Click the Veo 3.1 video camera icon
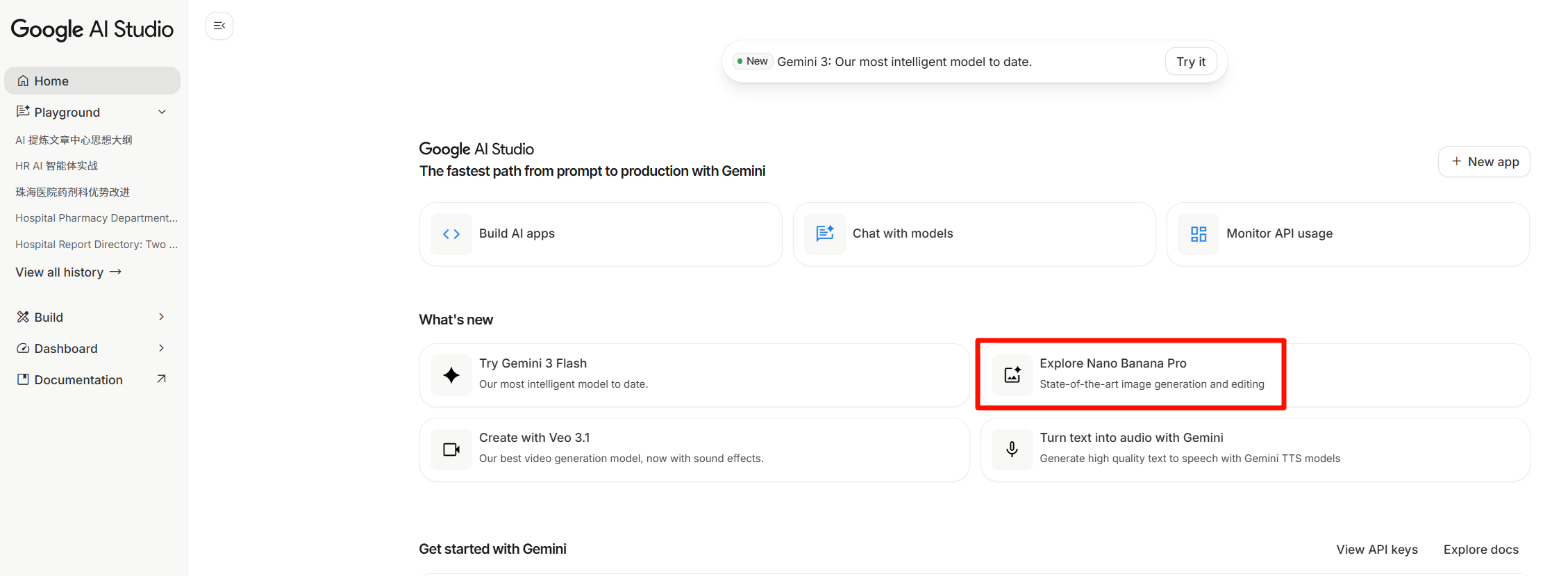This screenshot has width=1568, height=576. [451, 450]
